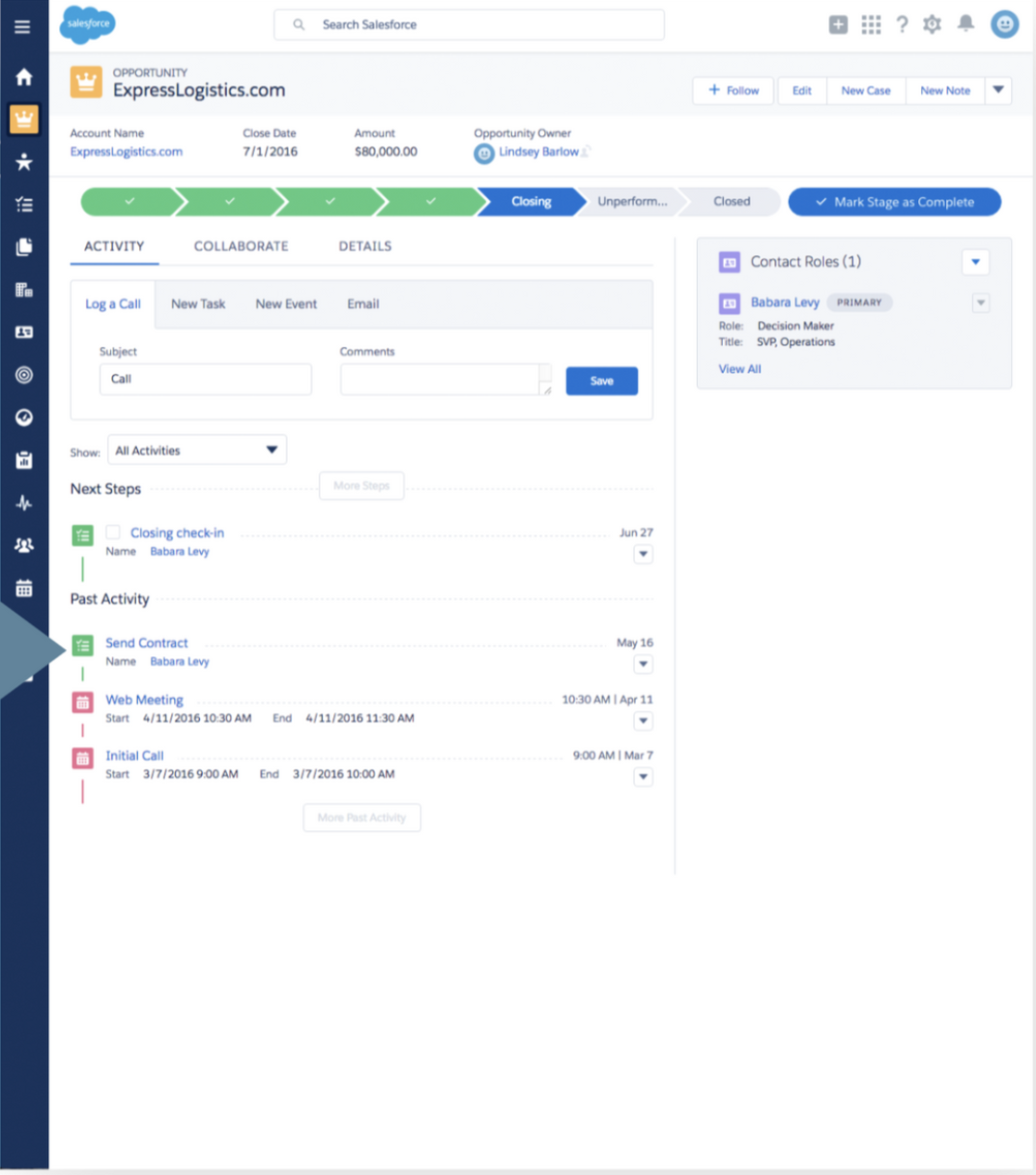Click the New Note button
Screen dimensions: 1036x1175
coord(945,90)
